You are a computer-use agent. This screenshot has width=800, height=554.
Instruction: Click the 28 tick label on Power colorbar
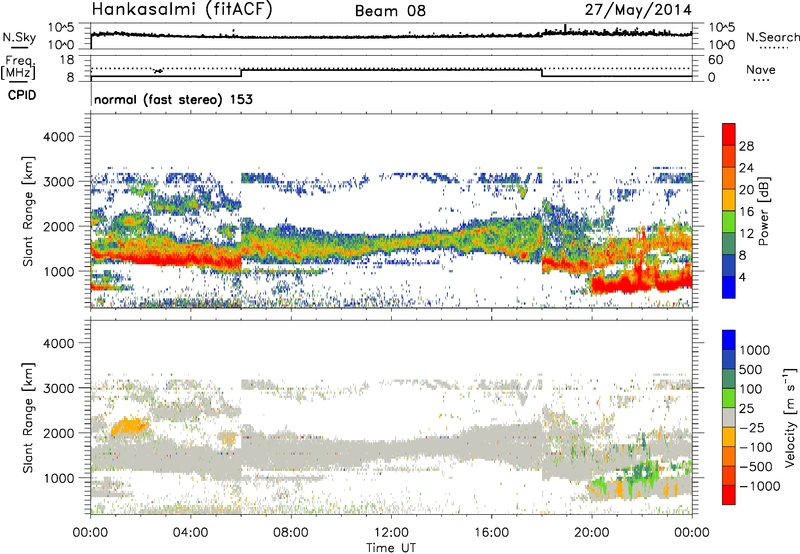tap(747, 146)
